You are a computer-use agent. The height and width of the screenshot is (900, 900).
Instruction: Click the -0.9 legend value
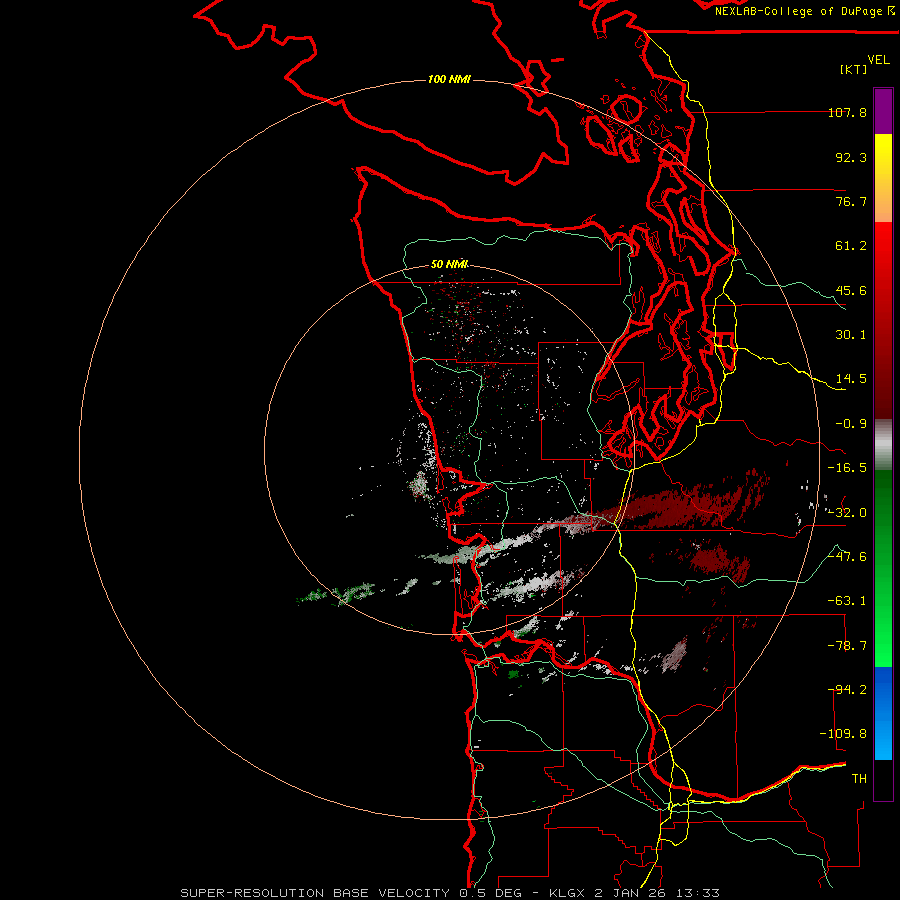pyautogui.click(x=851, y=424)
